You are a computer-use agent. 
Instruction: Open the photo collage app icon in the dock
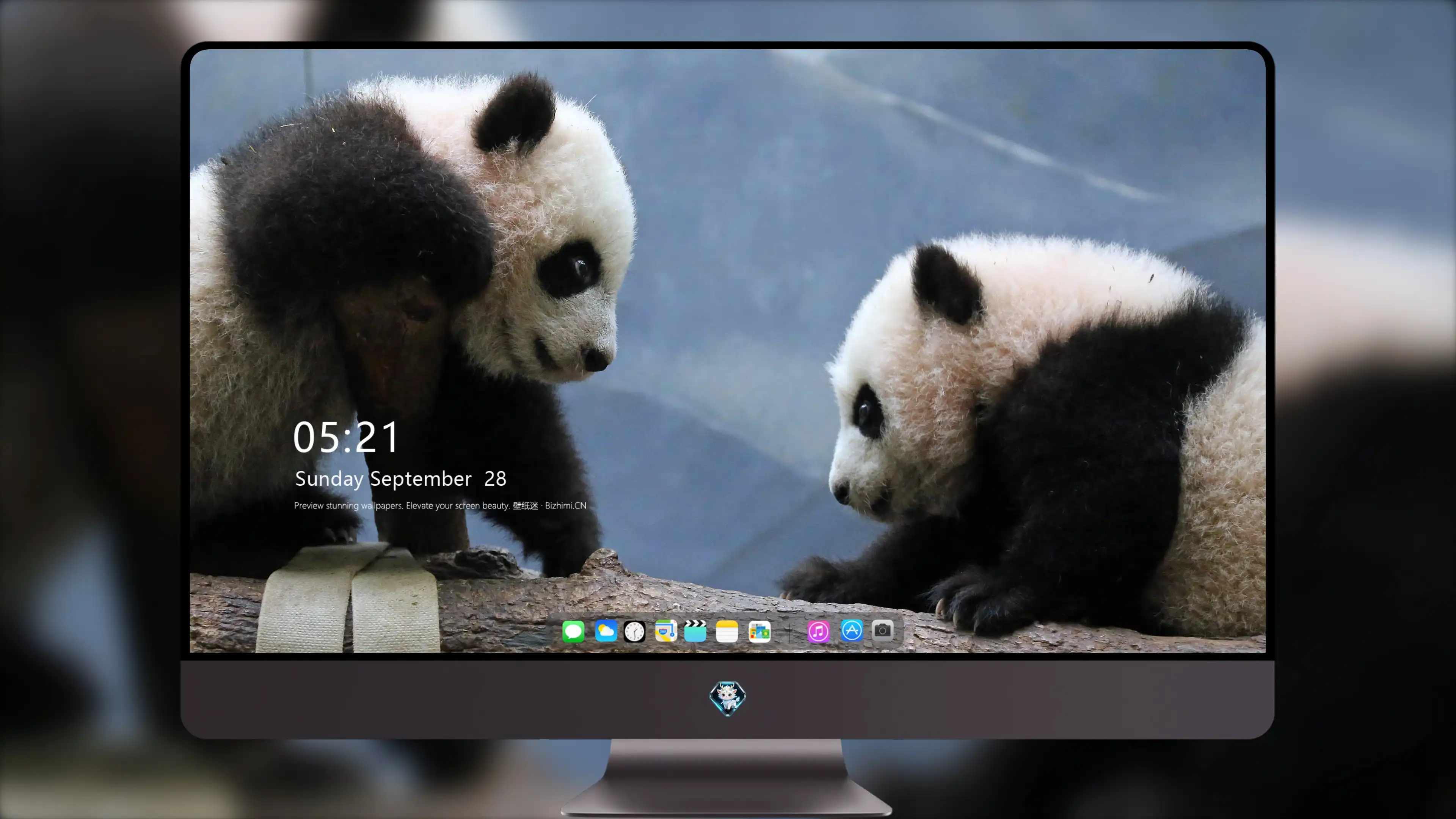(759, 631)
